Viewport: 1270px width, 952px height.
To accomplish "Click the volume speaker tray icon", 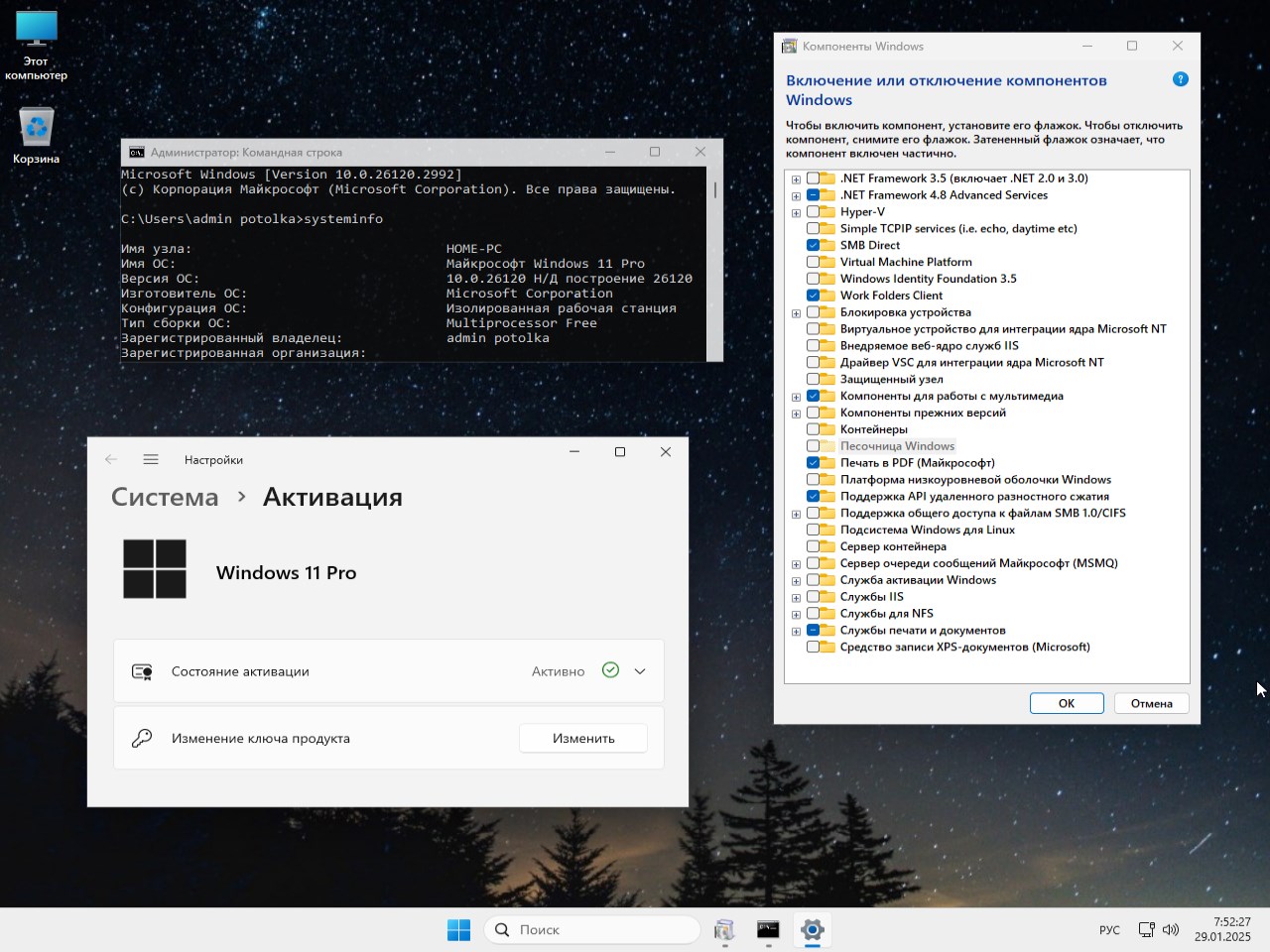I will (x=1171, y=930).
